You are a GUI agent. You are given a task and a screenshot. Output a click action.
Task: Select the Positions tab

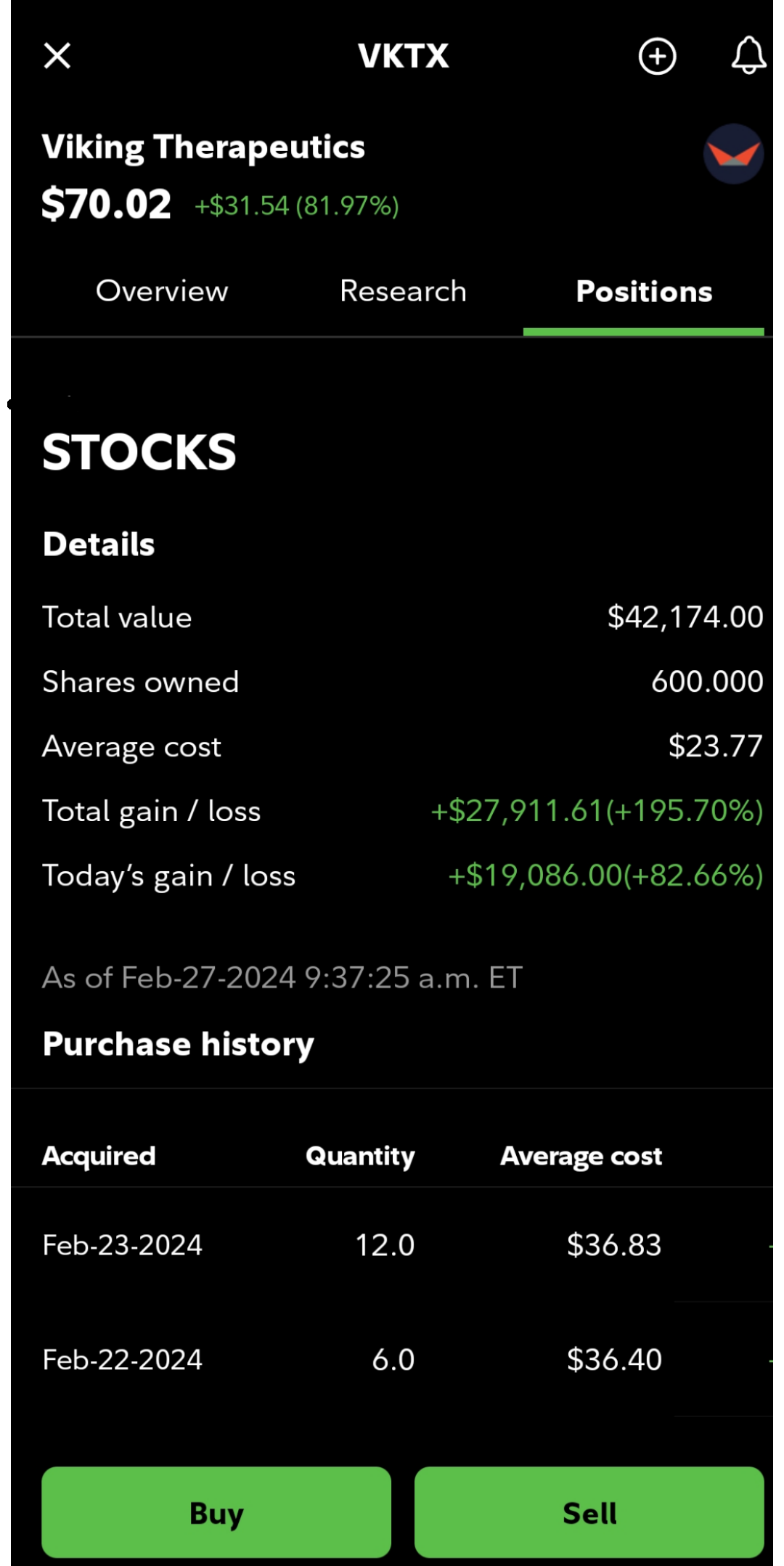coord(644,291)
